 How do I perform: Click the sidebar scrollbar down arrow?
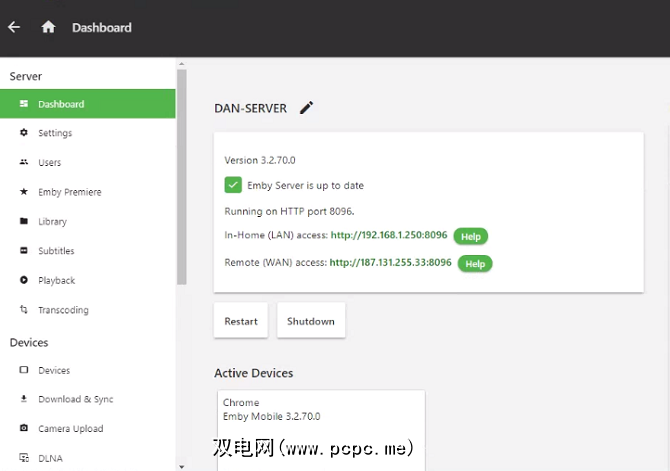tap(181, 465)
